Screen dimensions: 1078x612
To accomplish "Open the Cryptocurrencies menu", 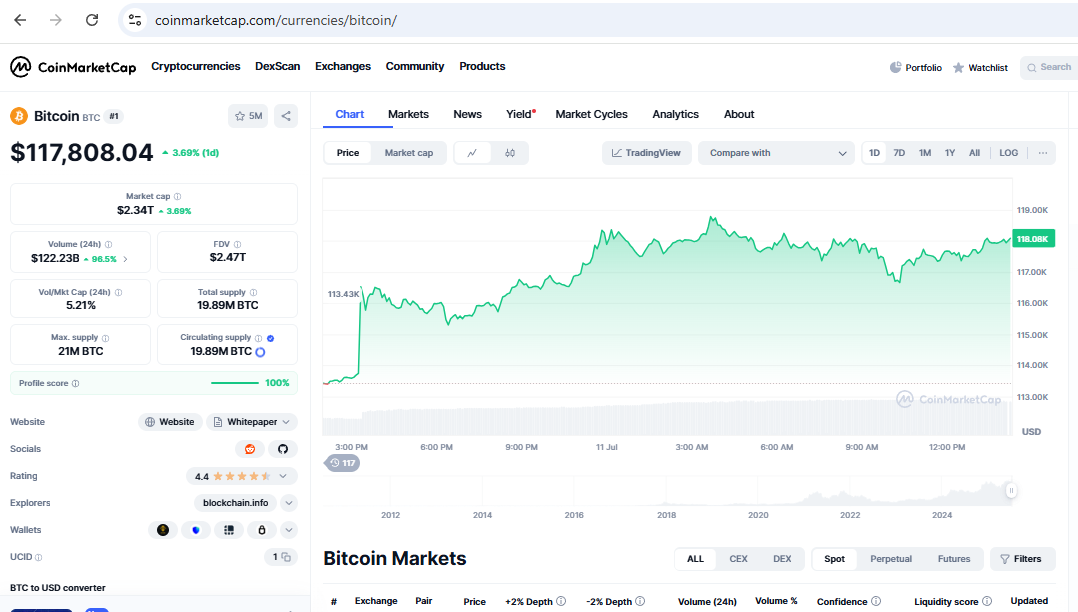I will (196, 67).
